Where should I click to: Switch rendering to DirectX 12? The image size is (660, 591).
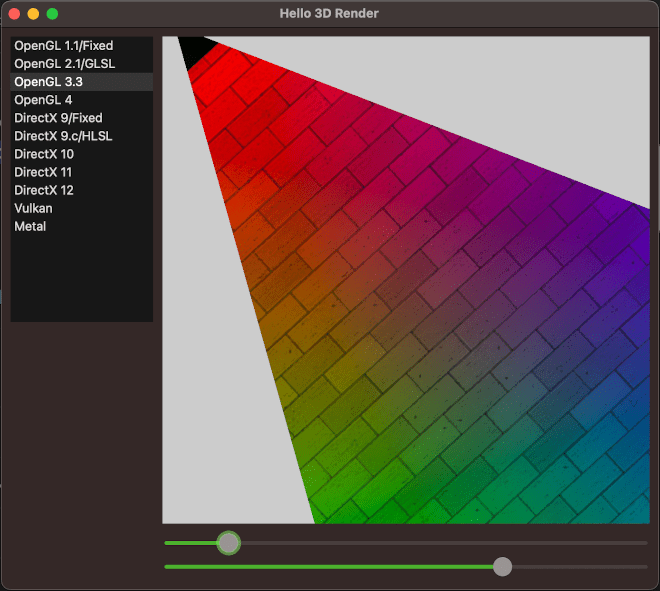[x=44, y=190]
